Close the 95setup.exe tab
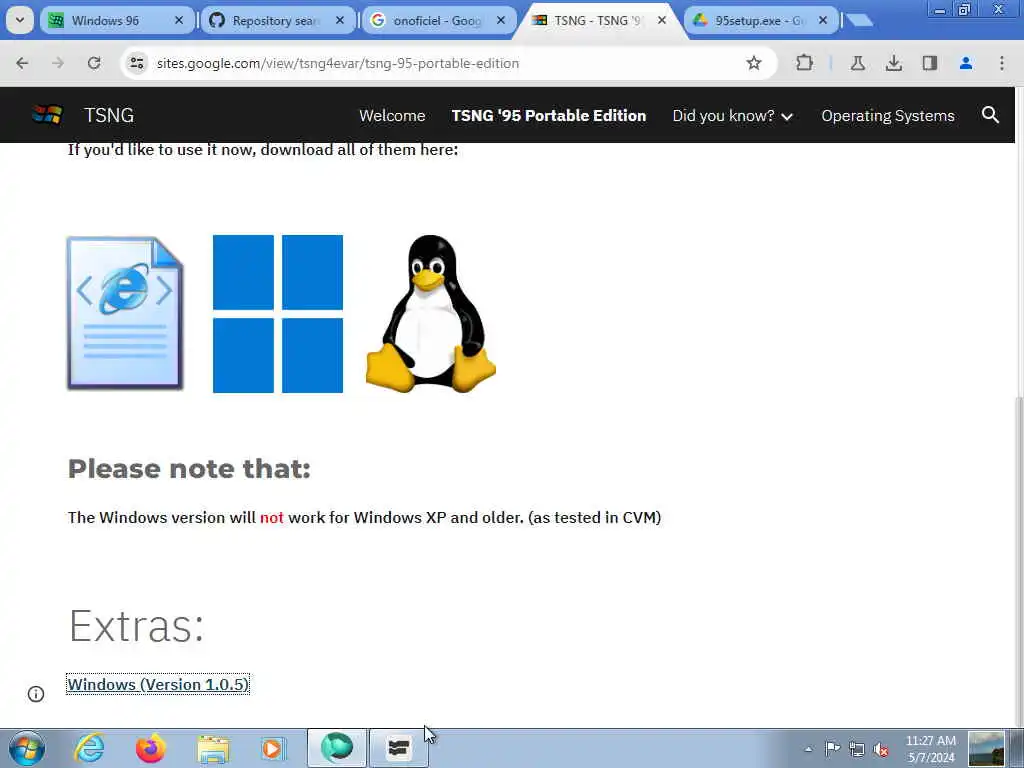 pyautogui.click(x=823, y=20)
